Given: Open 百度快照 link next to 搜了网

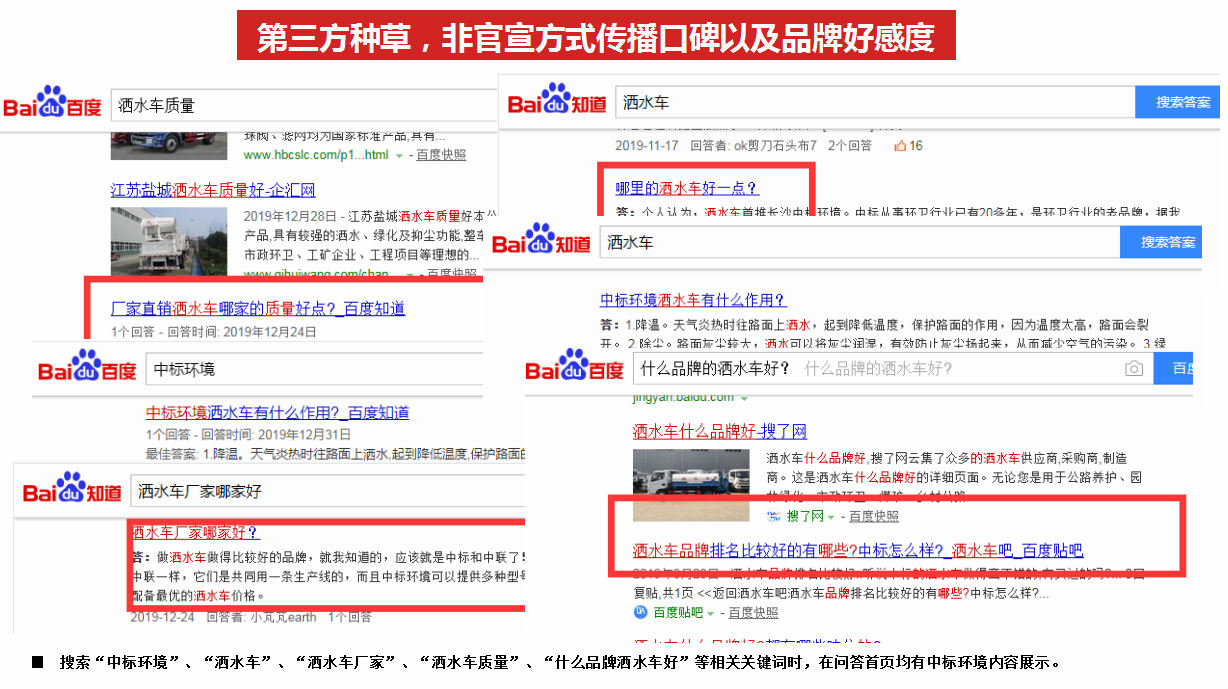Looking at the screenshot, I should (x=874, y=517).
